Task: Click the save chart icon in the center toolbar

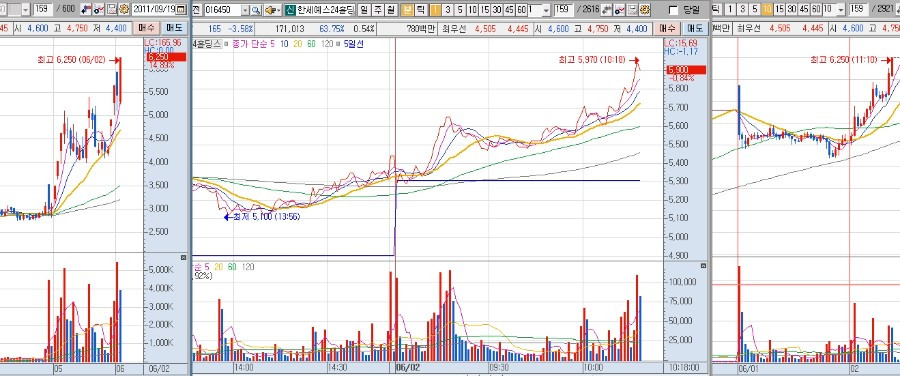Action: pos(632,10)
